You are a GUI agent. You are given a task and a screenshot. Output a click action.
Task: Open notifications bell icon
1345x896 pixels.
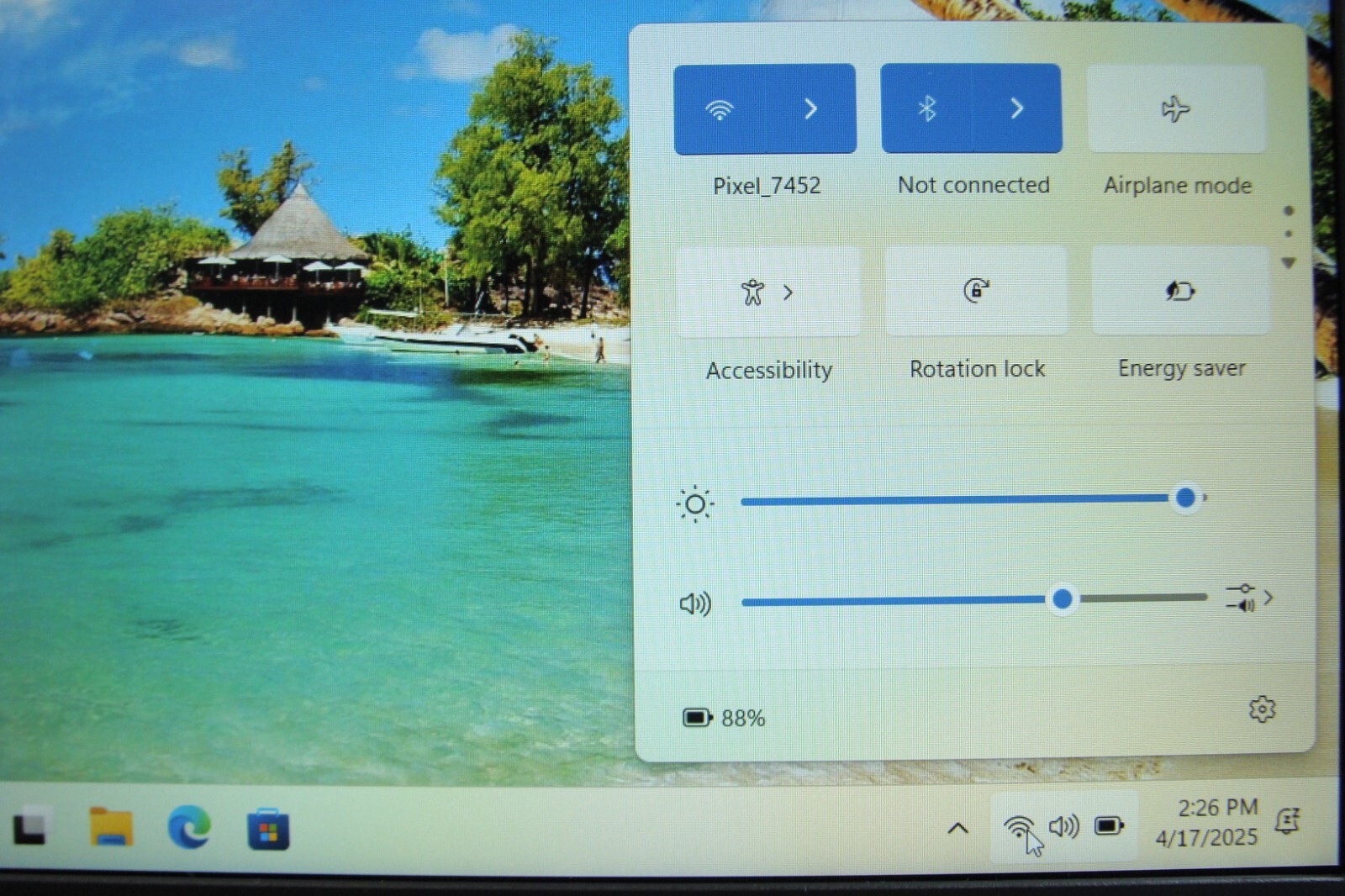1288,820
